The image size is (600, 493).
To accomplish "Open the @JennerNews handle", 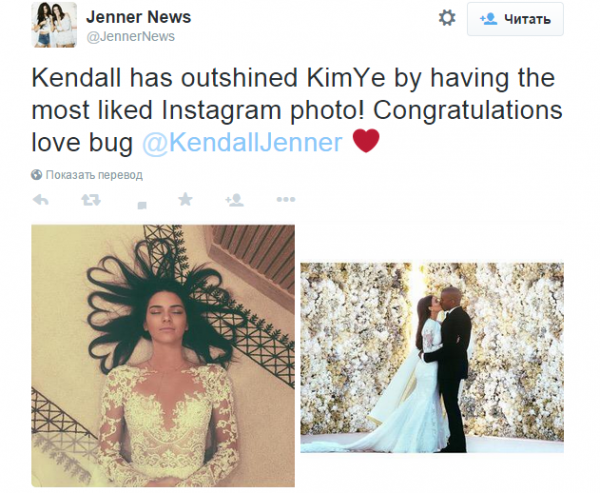I will (x=131, y=37).
